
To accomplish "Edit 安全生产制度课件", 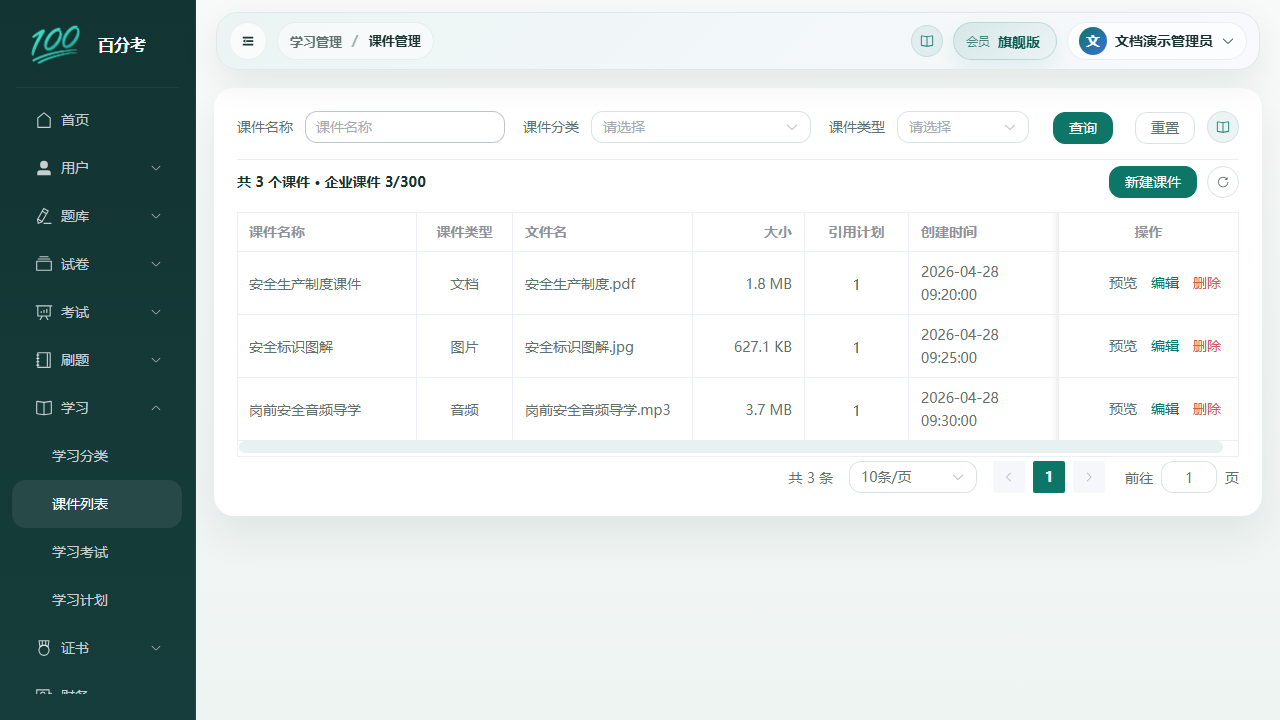I will point(1165,283).
